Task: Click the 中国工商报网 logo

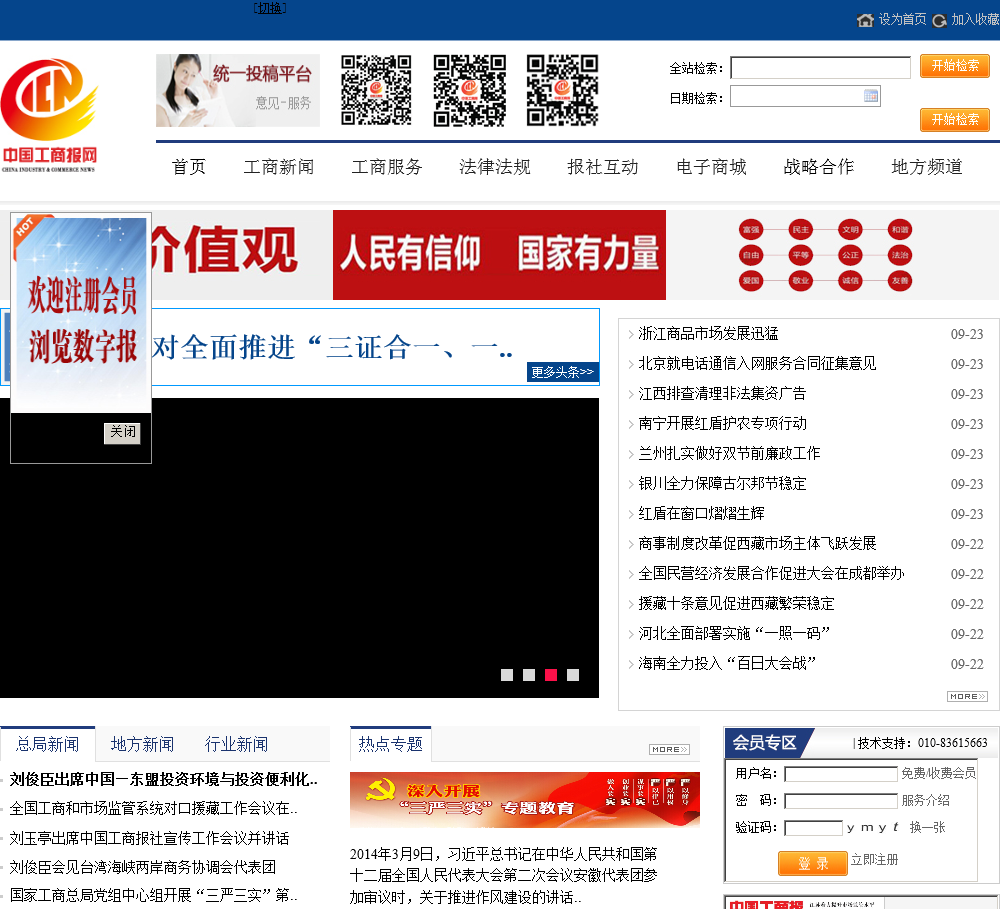Action: [49, 115]
